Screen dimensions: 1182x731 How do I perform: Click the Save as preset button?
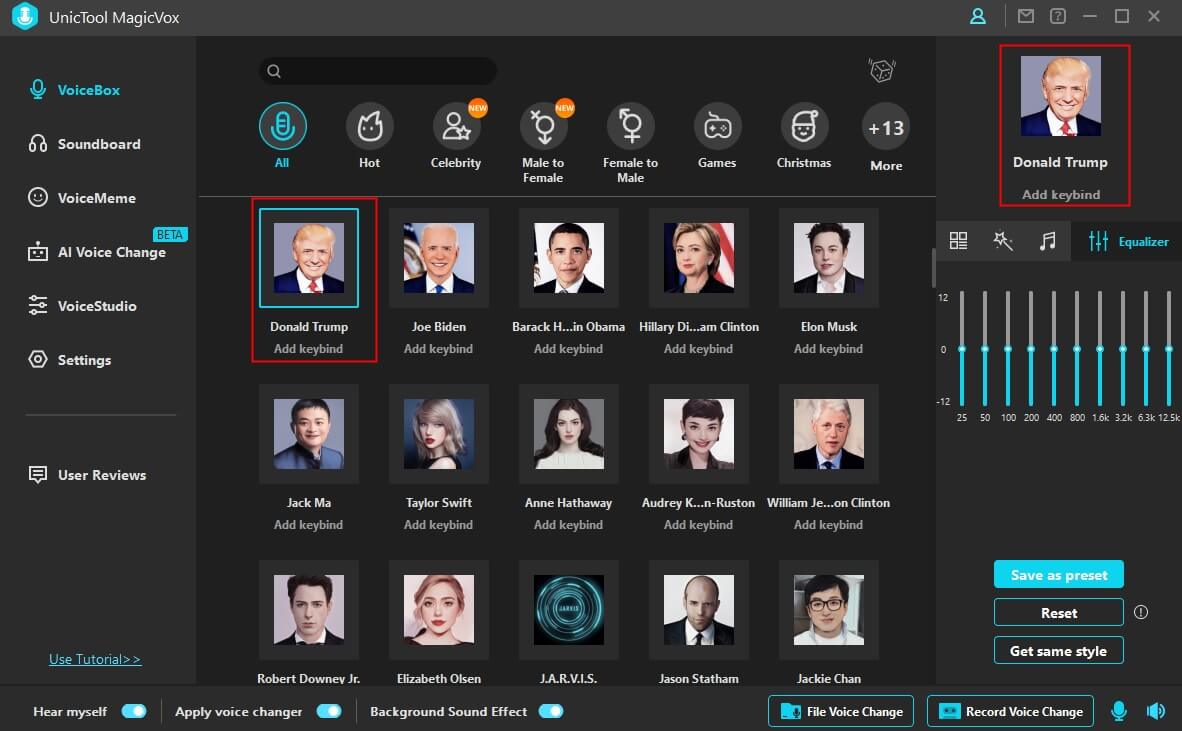(1058, 575)
